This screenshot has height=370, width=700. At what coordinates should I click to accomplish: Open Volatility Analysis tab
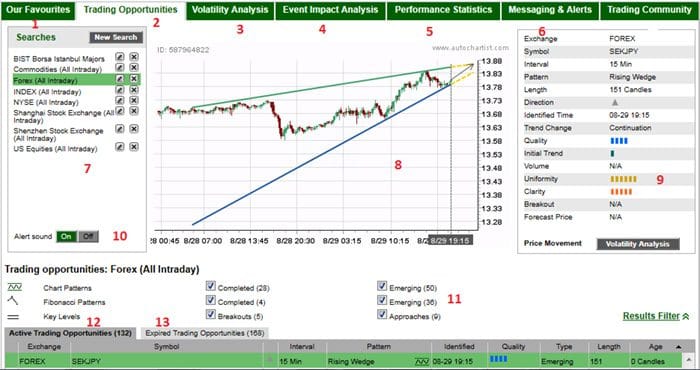(x=230, y=10)
